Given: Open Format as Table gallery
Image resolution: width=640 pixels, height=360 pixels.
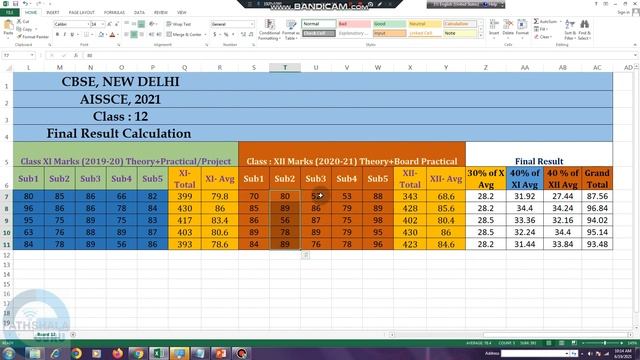Looking at the screenshot, I should [x=291, y=29].
